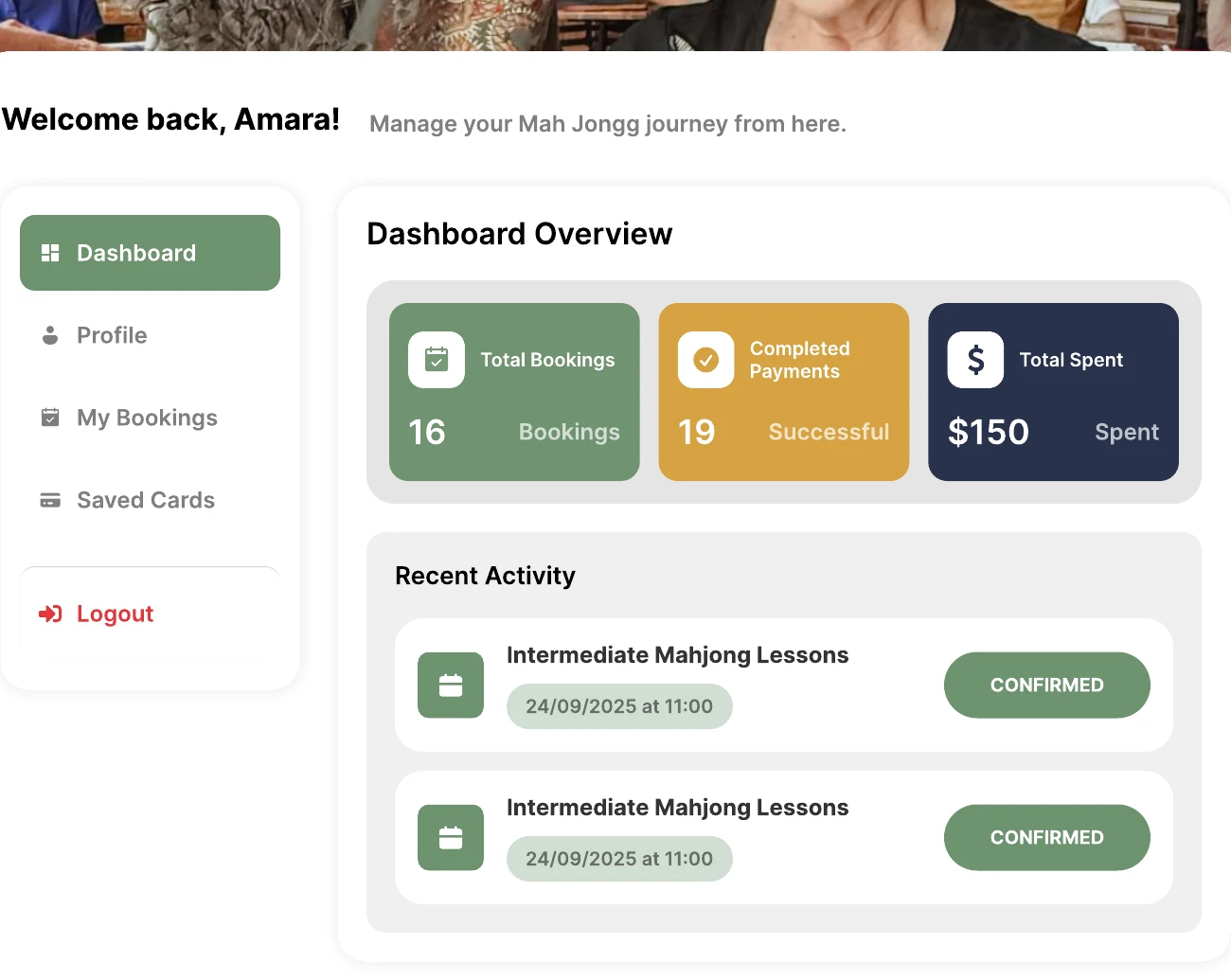Click the banner photo at the top
This screenshot has height=980, width=1231.
pos(615,26)
